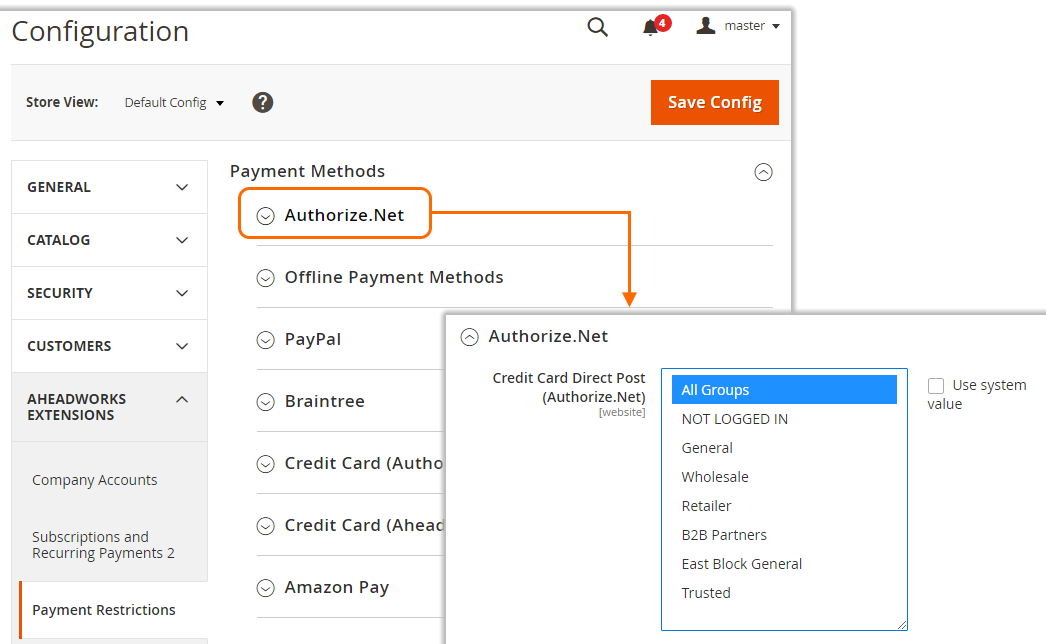
Task: Toggle the Use system value checkbox
Action: (x=936, y=386)
